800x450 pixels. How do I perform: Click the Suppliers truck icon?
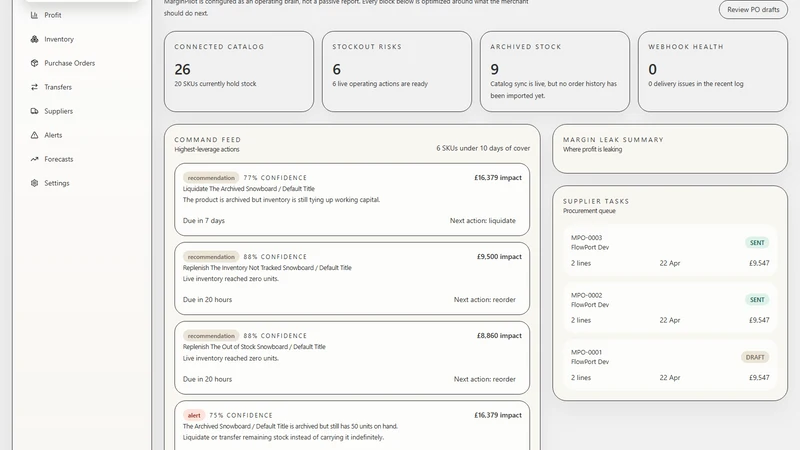(x=34, y=111)
